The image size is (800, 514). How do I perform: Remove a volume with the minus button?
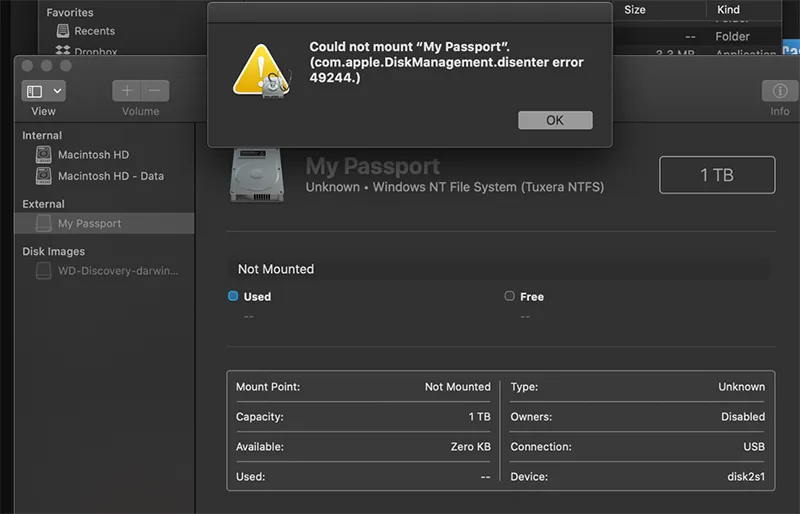155,91
